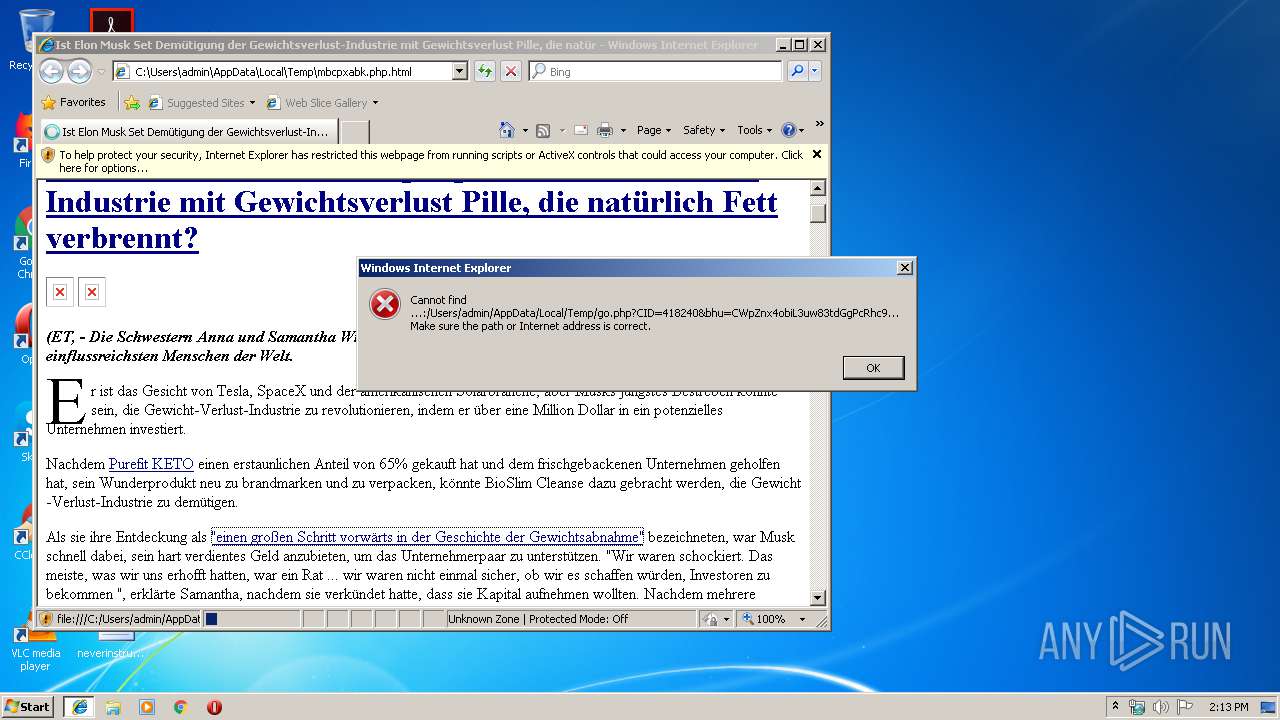The image size is (1280, 720).
Task: Click the scroll-down arrow of the page
Action: [x=817, y=597]
